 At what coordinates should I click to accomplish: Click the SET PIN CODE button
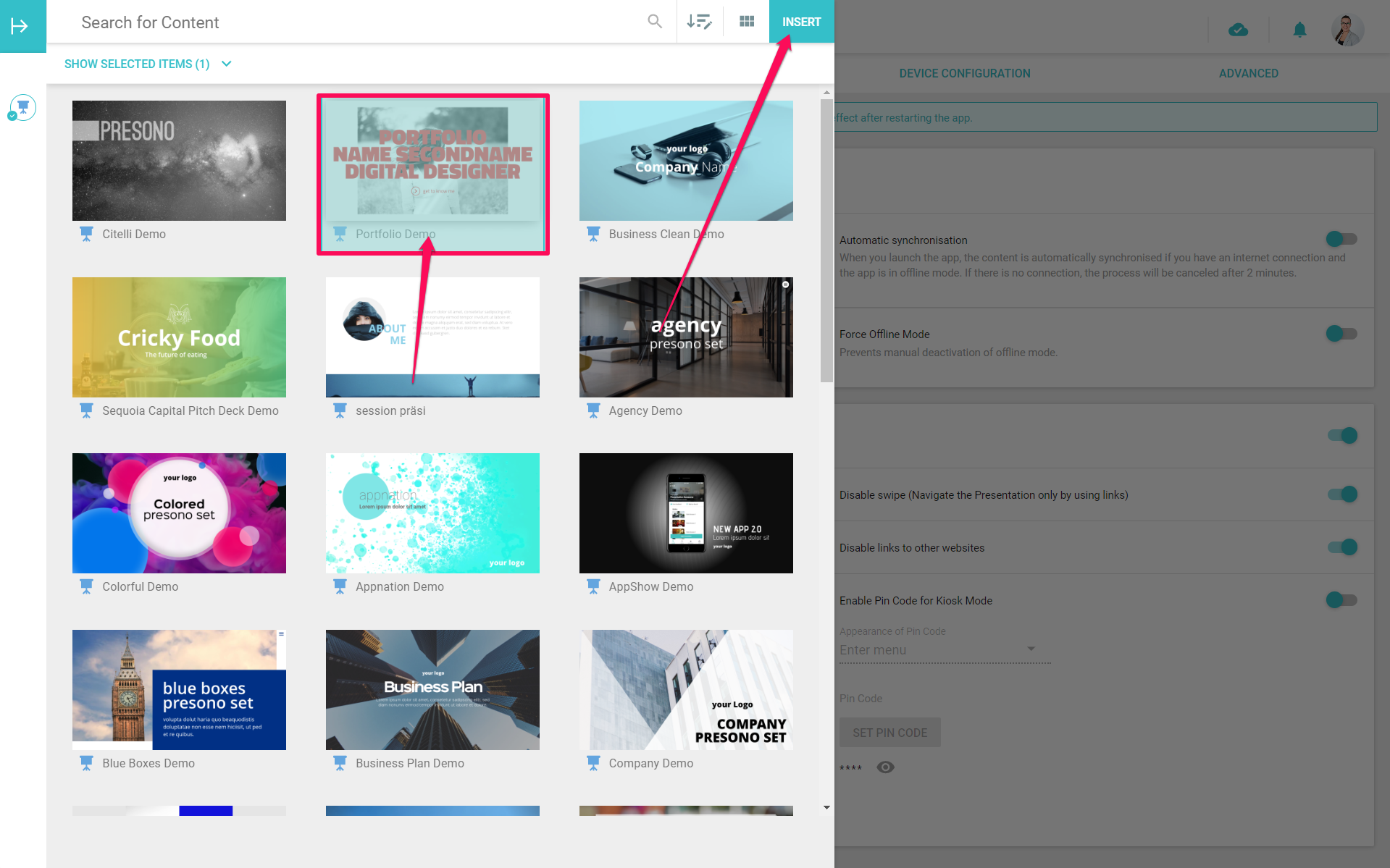coord(890,733)
